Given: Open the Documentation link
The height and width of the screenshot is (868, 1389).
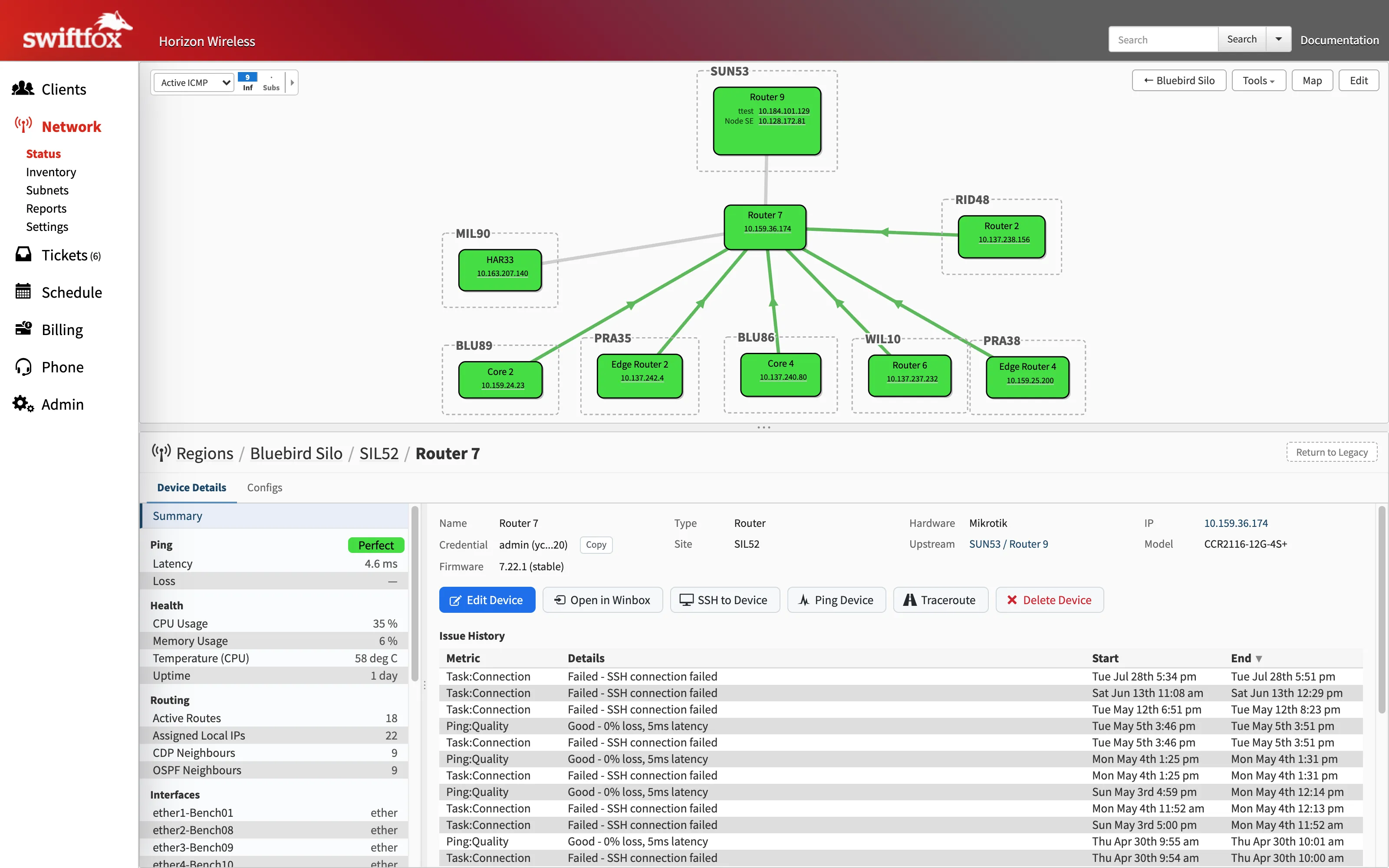Looking at the screenshot, I should pos(1339,39).
